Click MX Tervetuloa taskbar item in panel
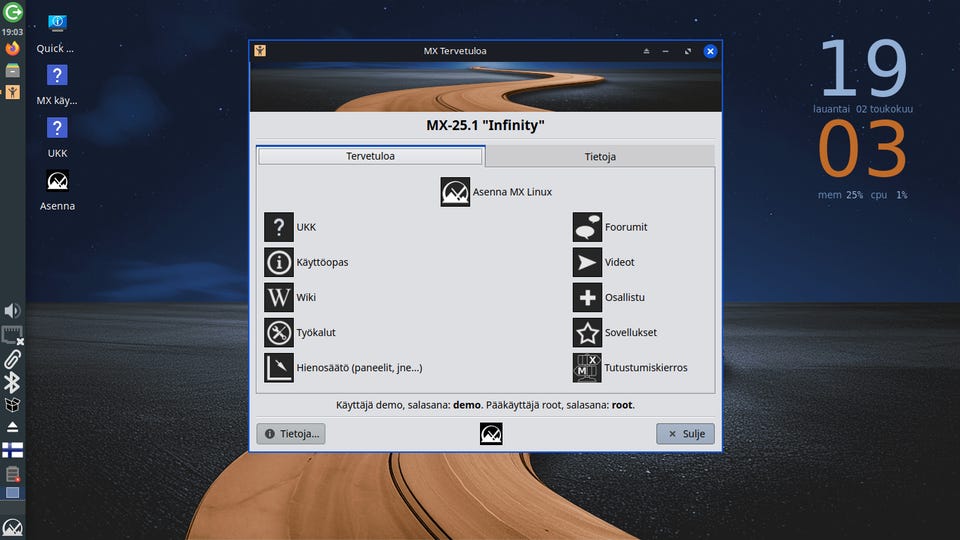 (12, 92)
